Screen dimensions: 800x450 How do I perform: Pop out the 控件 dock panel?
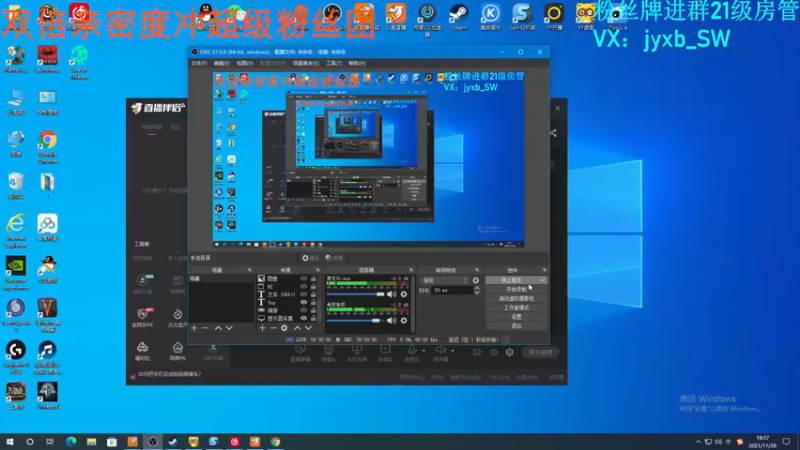pyautogui.click(x=544, y=270)
